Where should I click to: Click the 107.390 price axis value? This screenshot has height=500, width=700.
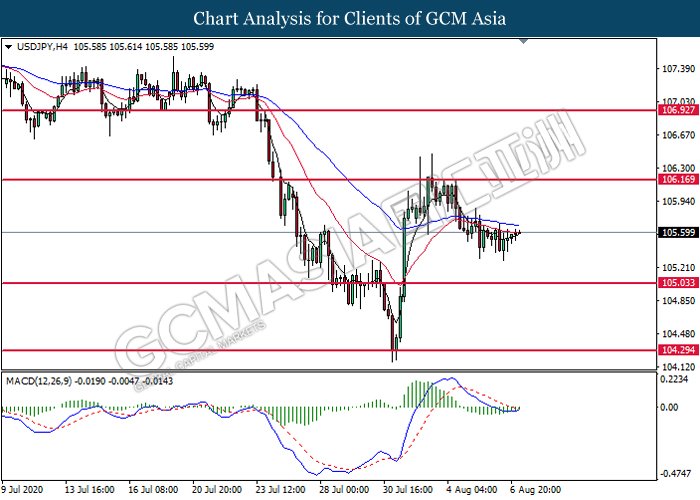tap(679, 69)
